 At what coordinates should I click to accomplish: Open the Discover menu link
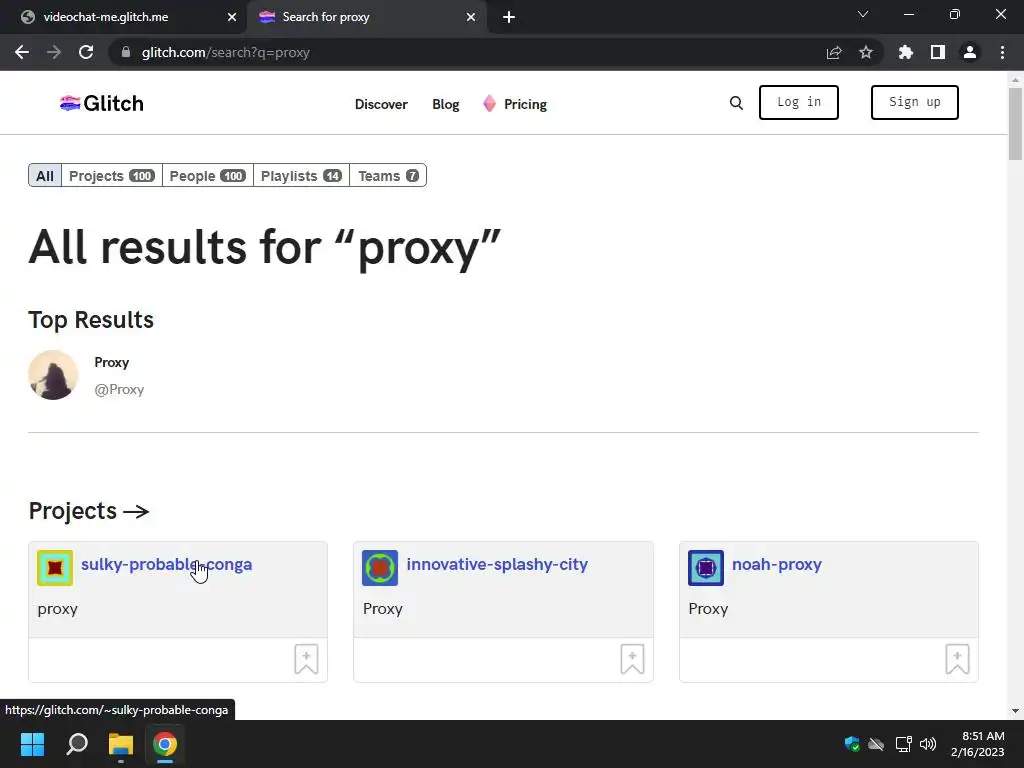(381, 104)
